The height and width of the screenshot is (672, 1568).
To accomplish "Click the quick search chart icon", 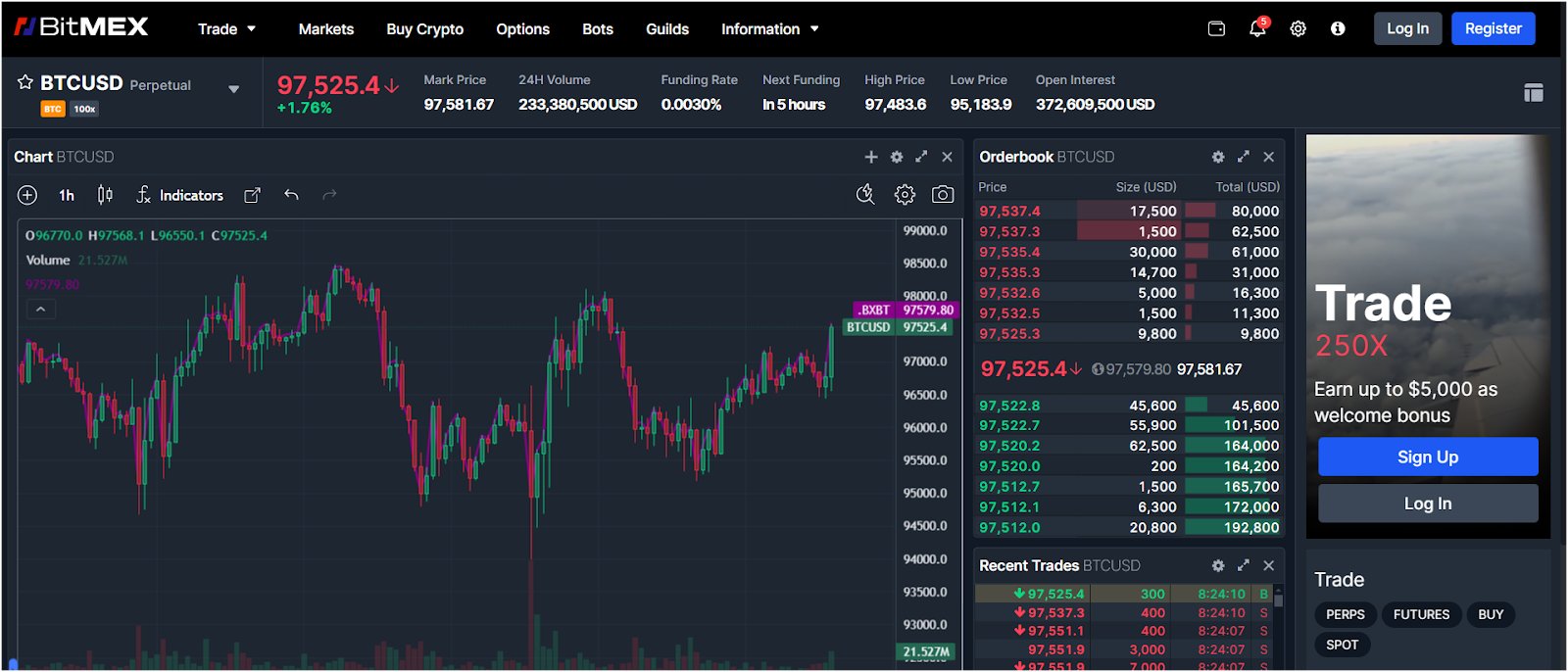I will (x=865, y=195).
